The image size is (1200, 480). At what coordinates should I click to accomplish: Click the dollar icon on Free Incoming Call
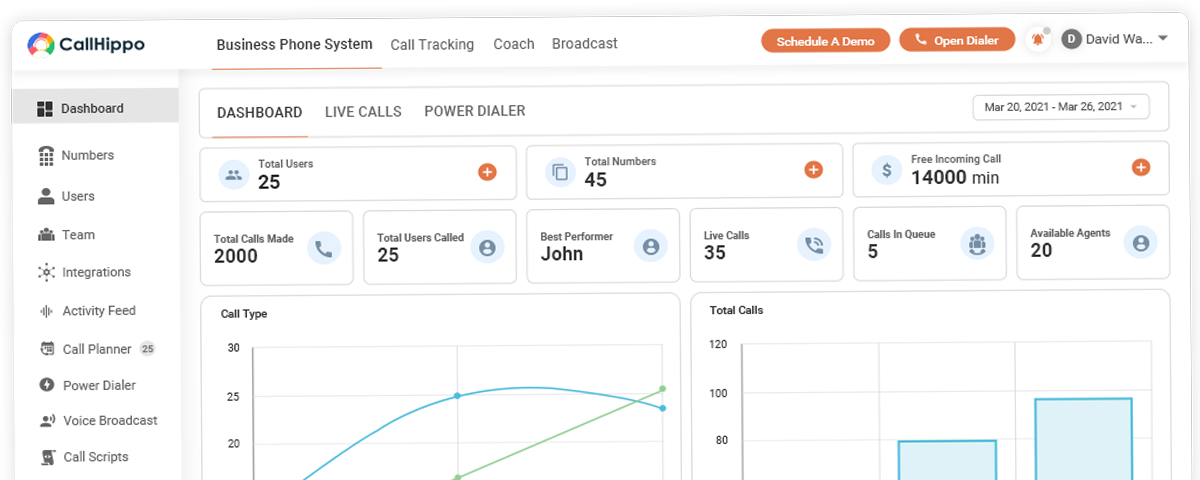(x=887, y=170)
